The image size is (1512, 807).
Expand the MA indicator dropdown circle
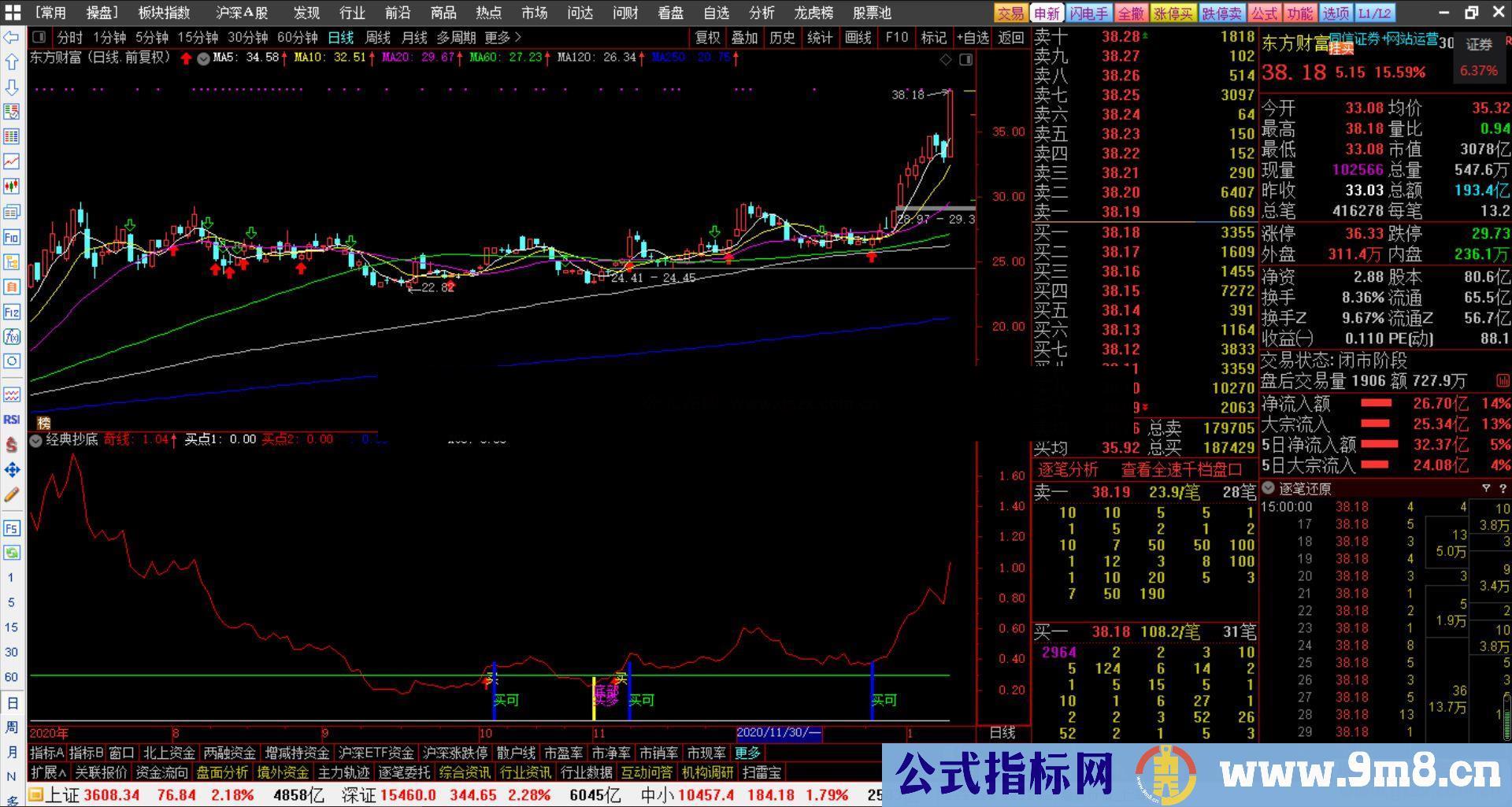coord(203,58)
